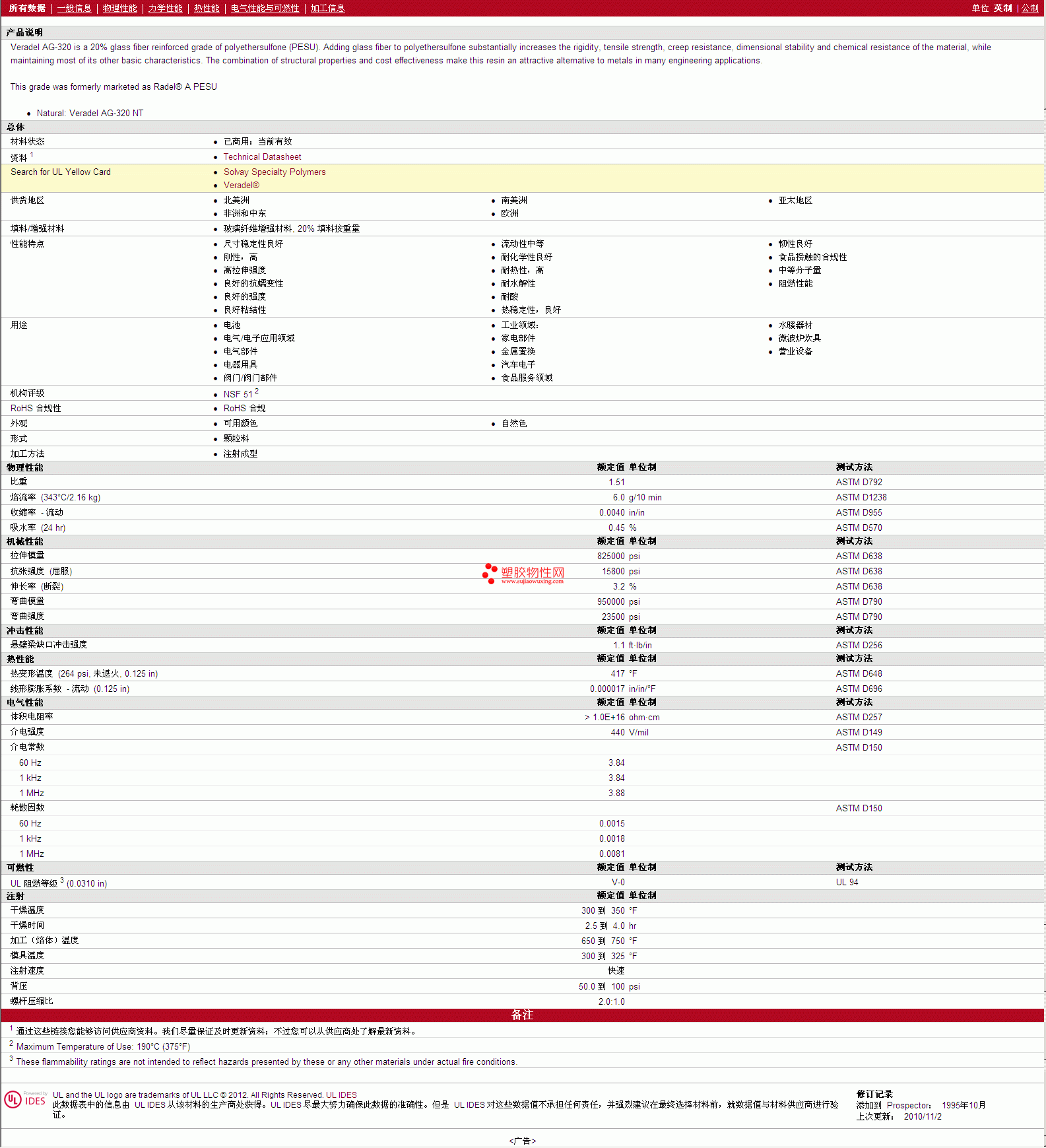Click the Maximum Temperature of Use footnote
The image size is (1046, 1148).
point(103,1046)
